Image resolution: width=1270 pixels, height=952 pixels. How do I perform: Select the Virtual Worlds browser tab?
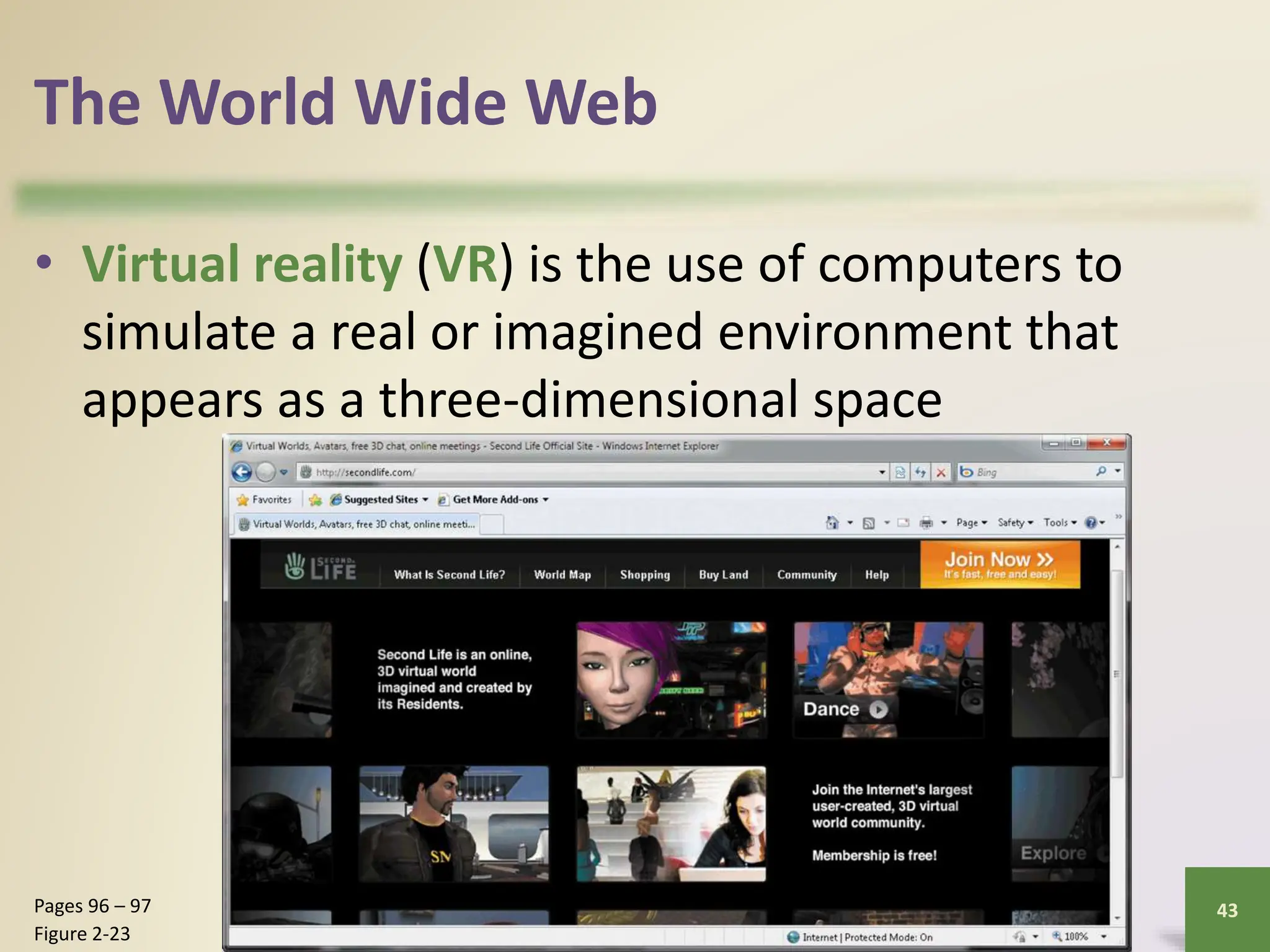pos(358,524)
